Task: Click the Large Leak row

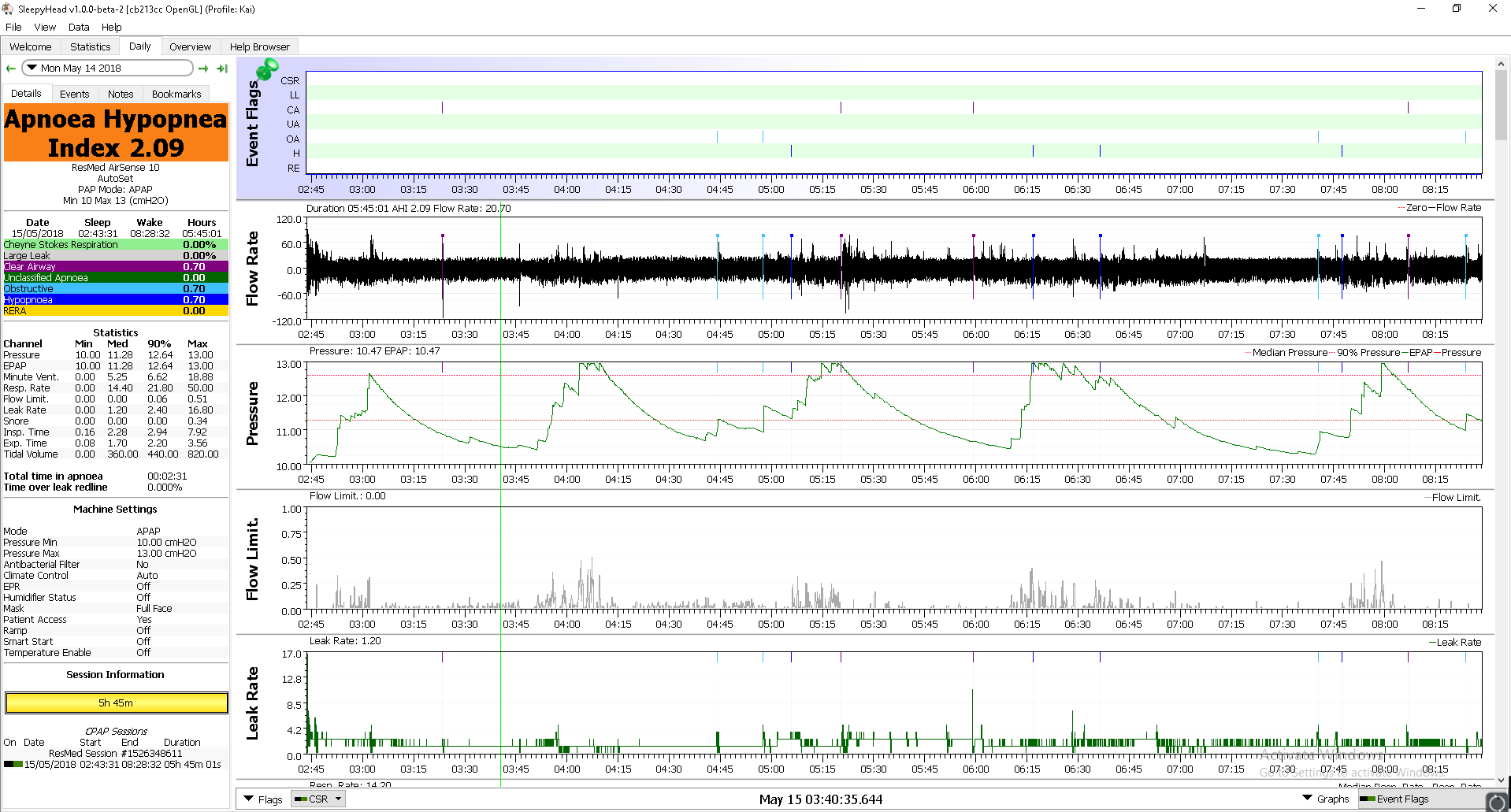Action: pos(116,256)
